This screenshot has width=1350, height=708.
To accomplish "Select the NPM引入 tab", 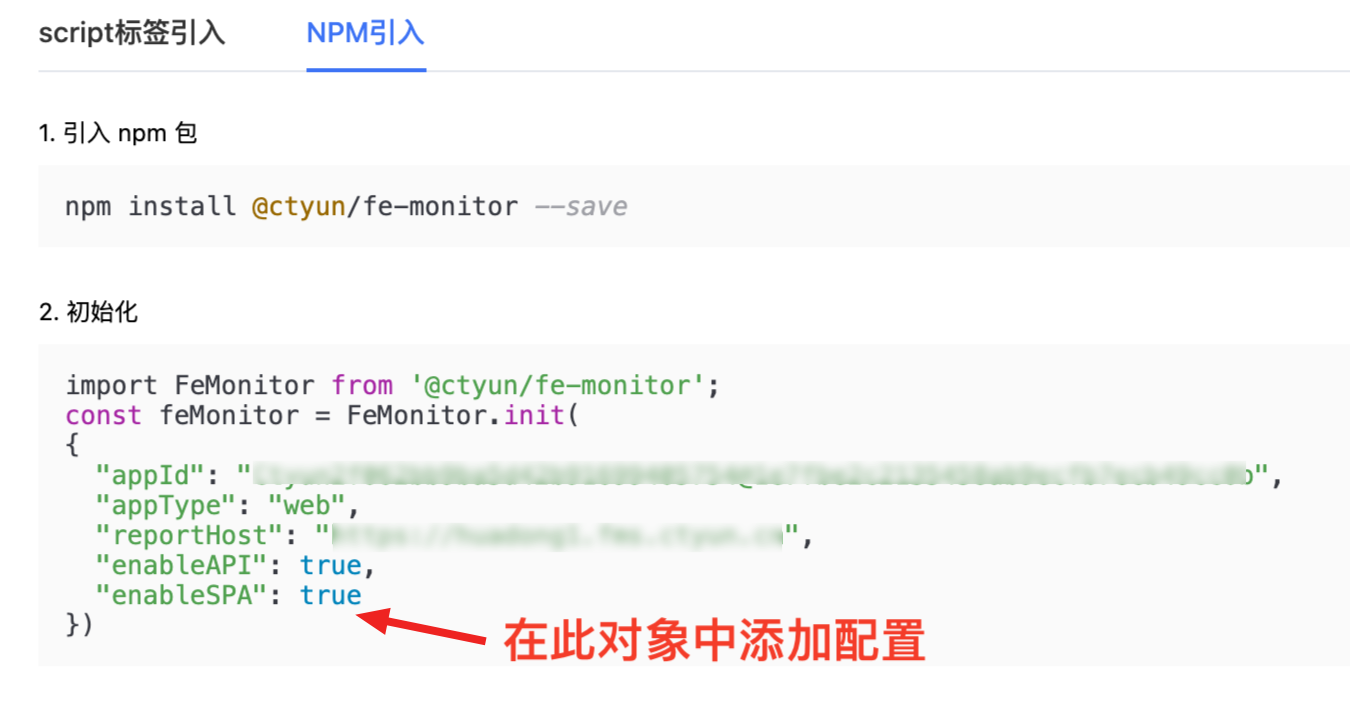I will (365, 33).
